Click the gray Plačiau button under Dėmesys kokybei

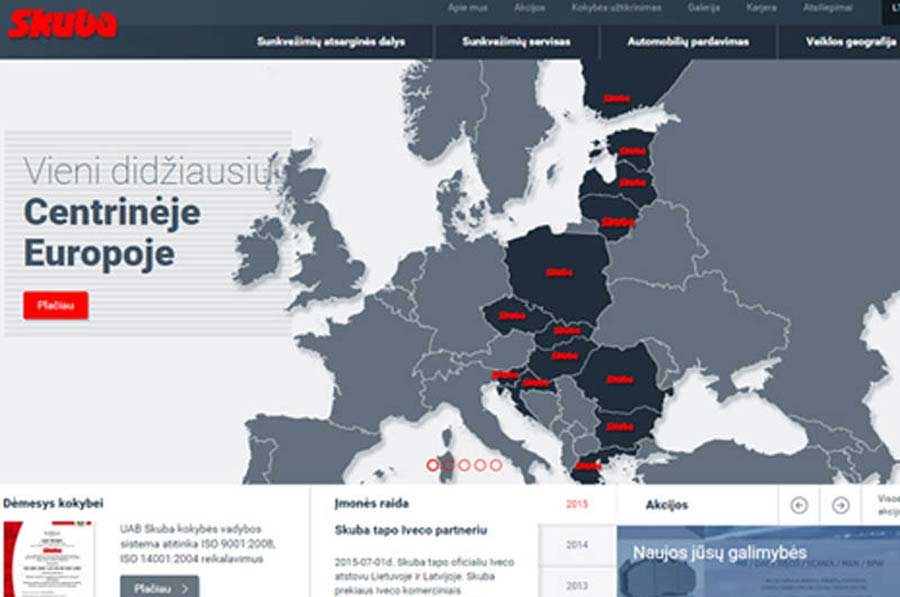pyautogui.click(x=160, y=587)
